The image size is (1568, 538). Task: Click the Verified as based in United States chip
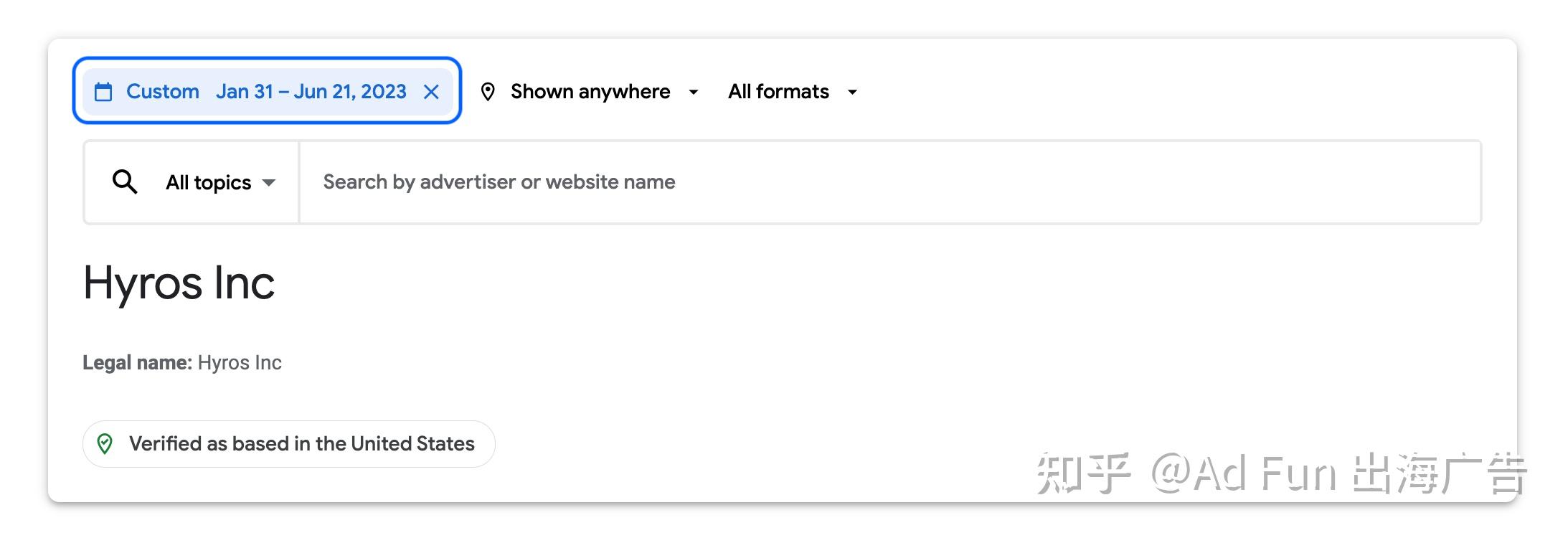301,444
